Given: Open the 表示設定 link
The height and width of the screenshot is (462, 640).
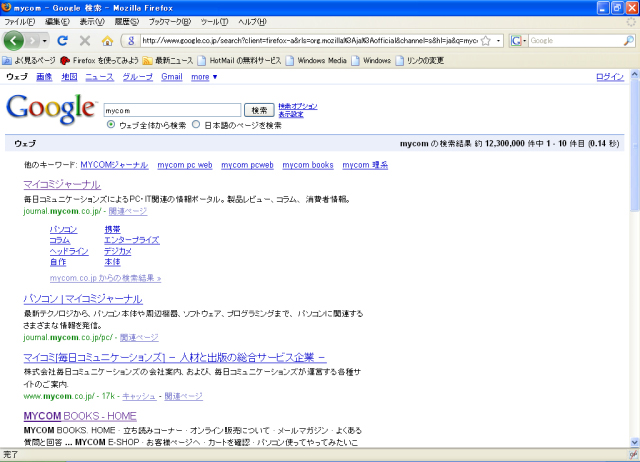Looking at the screenshot, I should (x=291, y=114).
